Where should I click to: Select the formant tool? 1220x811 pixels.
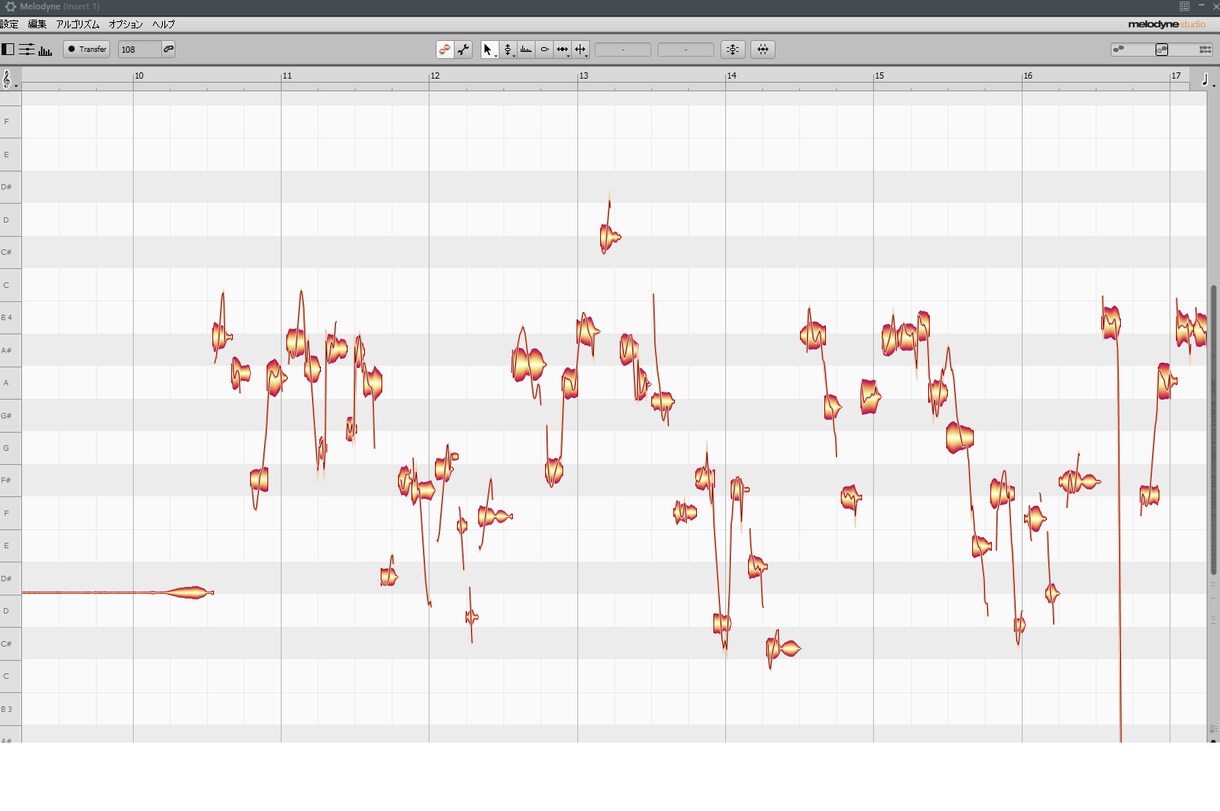click(526, 49)
